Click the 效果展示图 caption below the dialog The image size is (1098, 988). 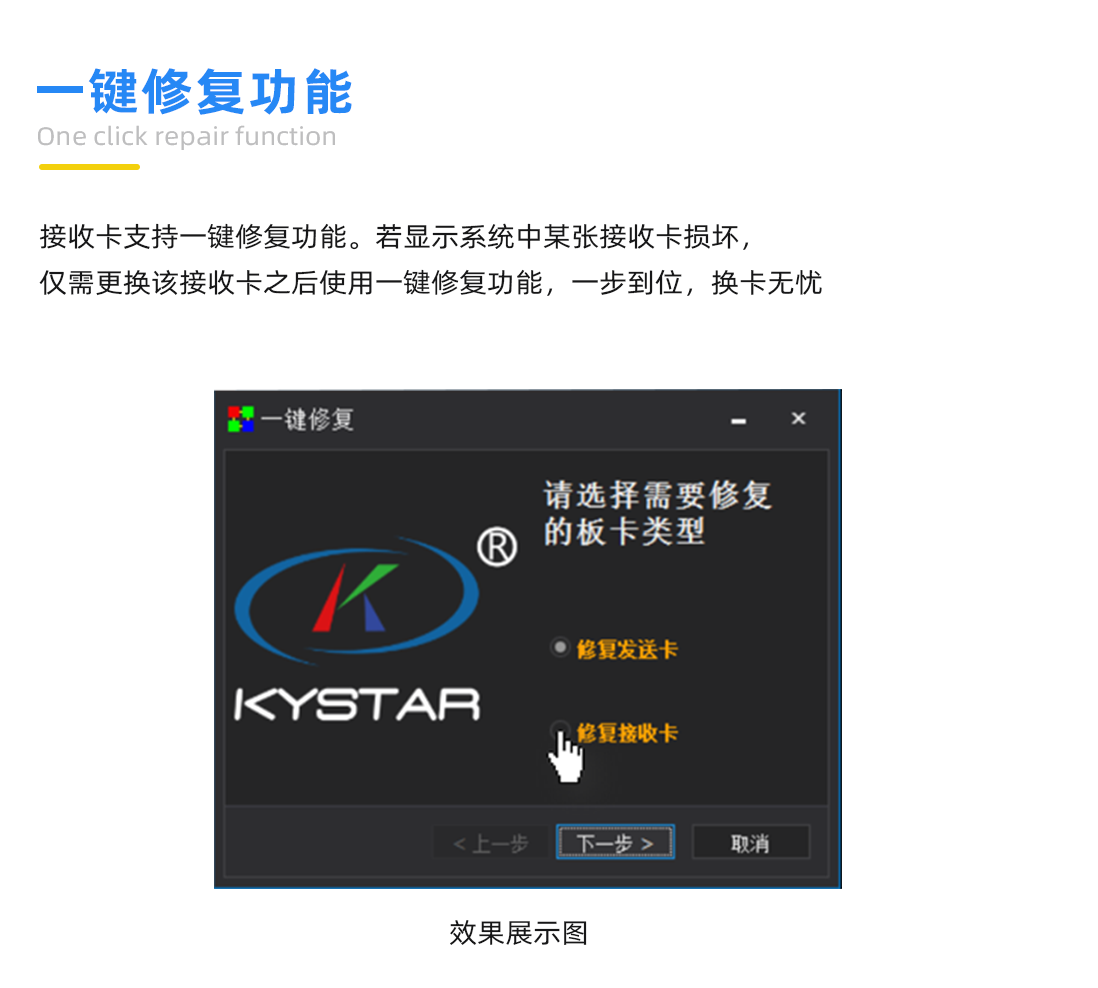coord(518,933)
